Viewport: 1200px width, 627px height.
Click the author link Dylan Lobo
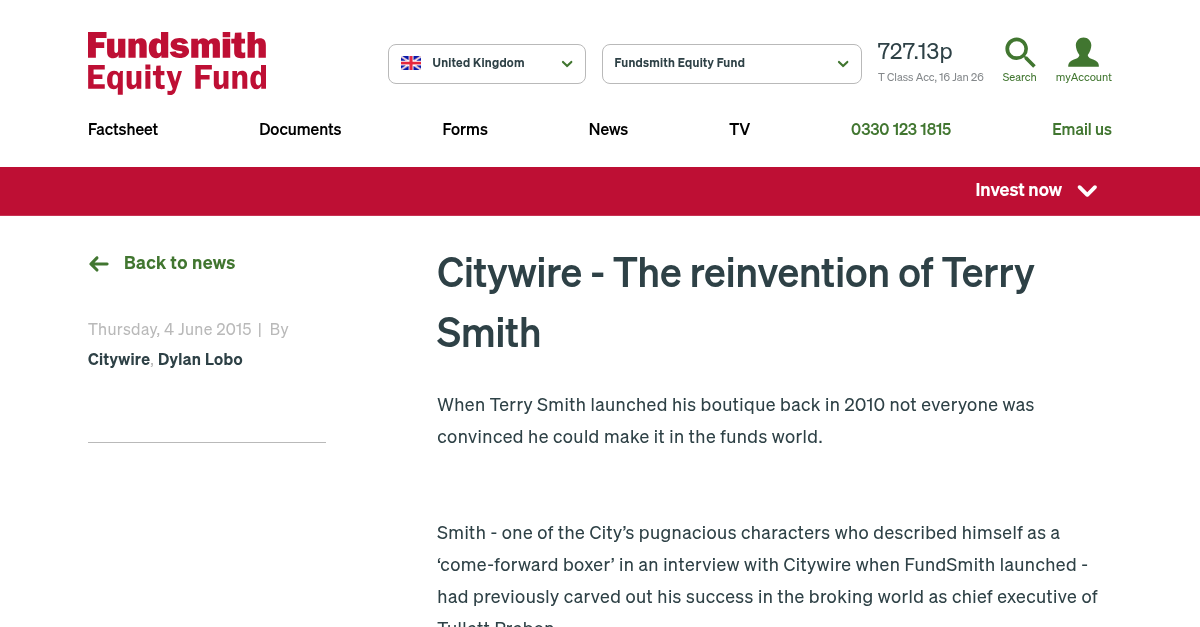tap(200, 360)
